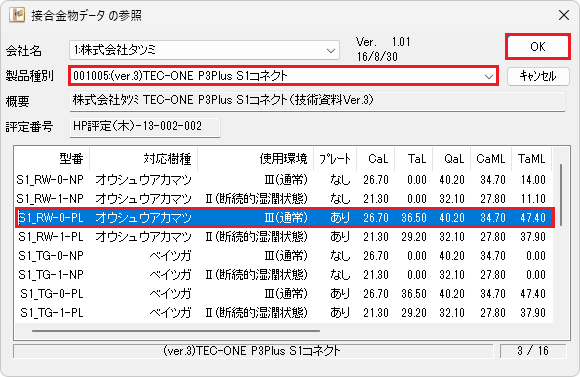Click status bar text (ver.3)TEC-ONE P3Plus S1コネクト
580x377 pixels.
(252, 351)
